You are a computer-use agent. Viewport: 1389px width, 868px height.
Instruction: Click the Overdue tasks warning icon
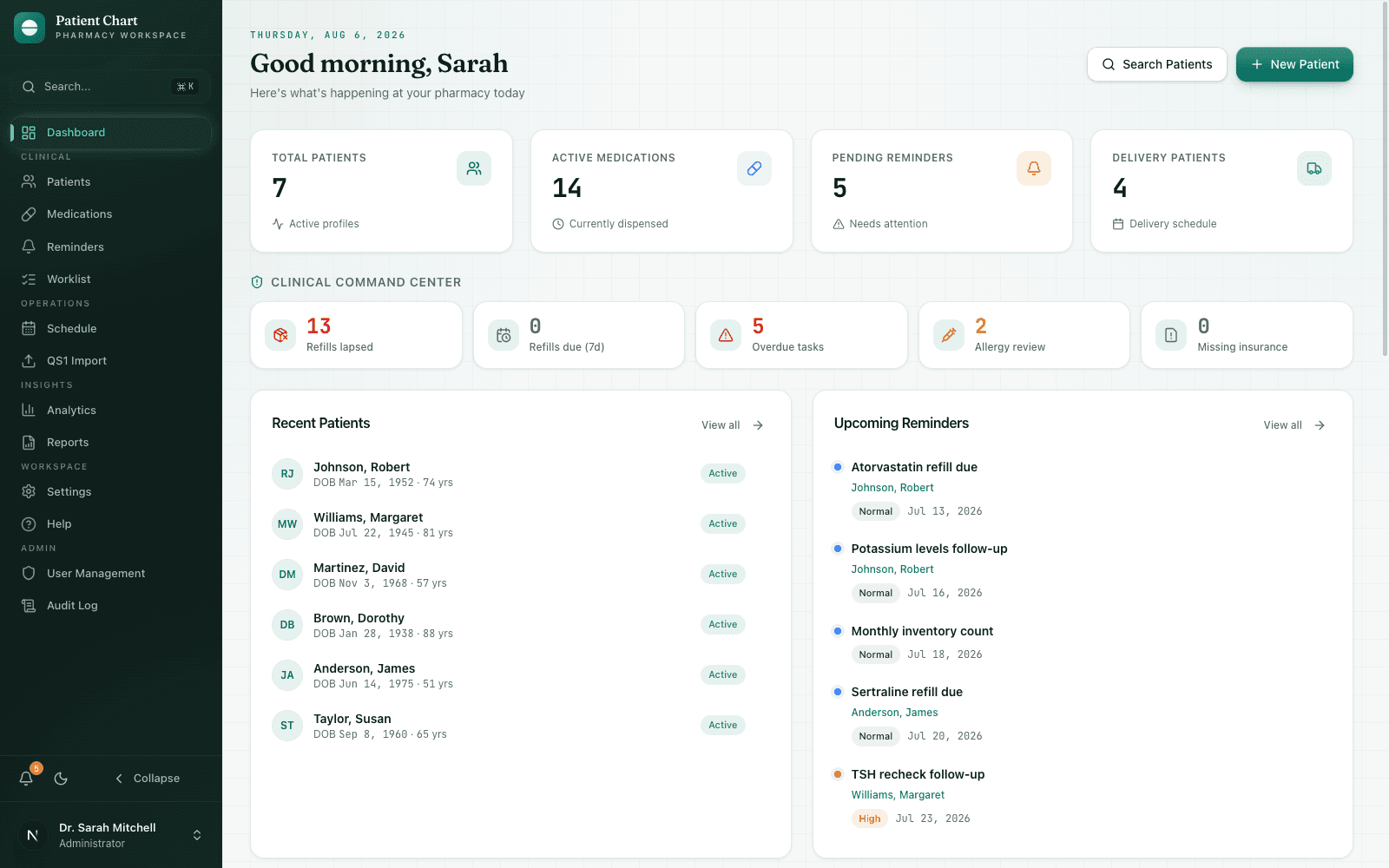(726, 335)
